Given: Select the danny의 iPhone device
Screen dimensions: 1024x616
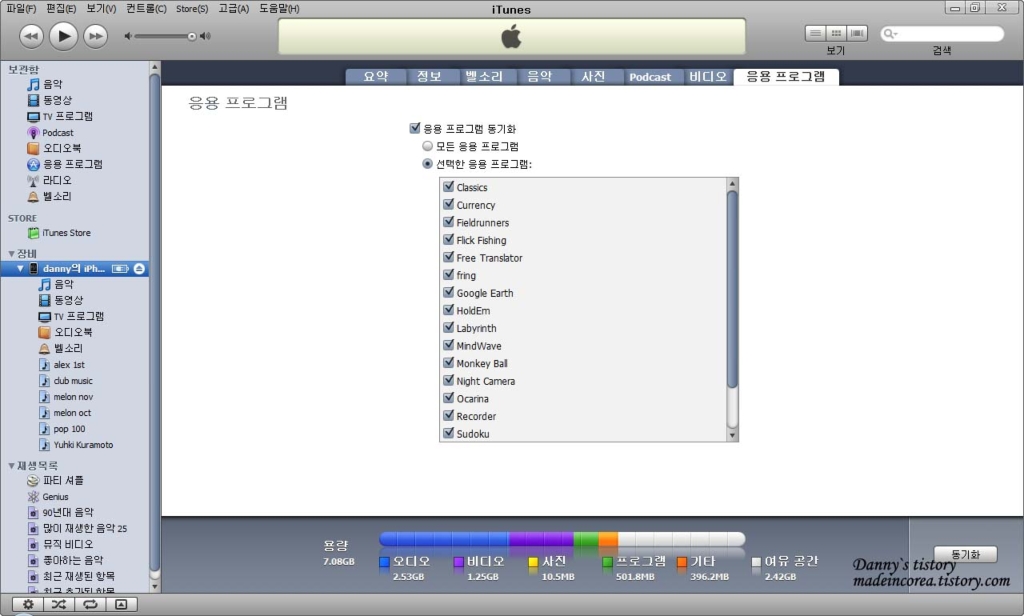Looking at the screenshot, I should point(73,268).
